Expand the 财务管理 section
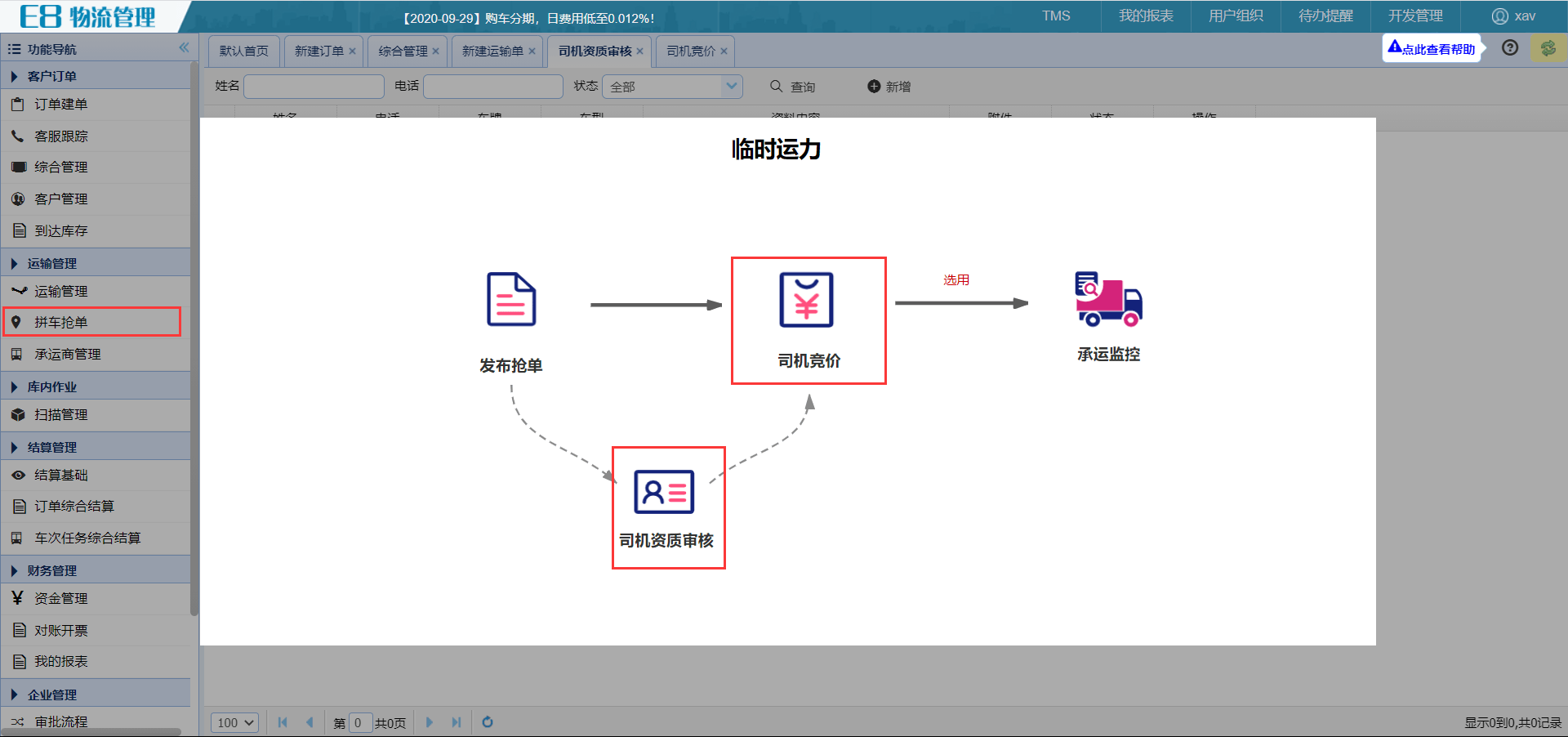The width and height of the screenshot is (1568, 737). pyautogui.click(x=96, y=570)
